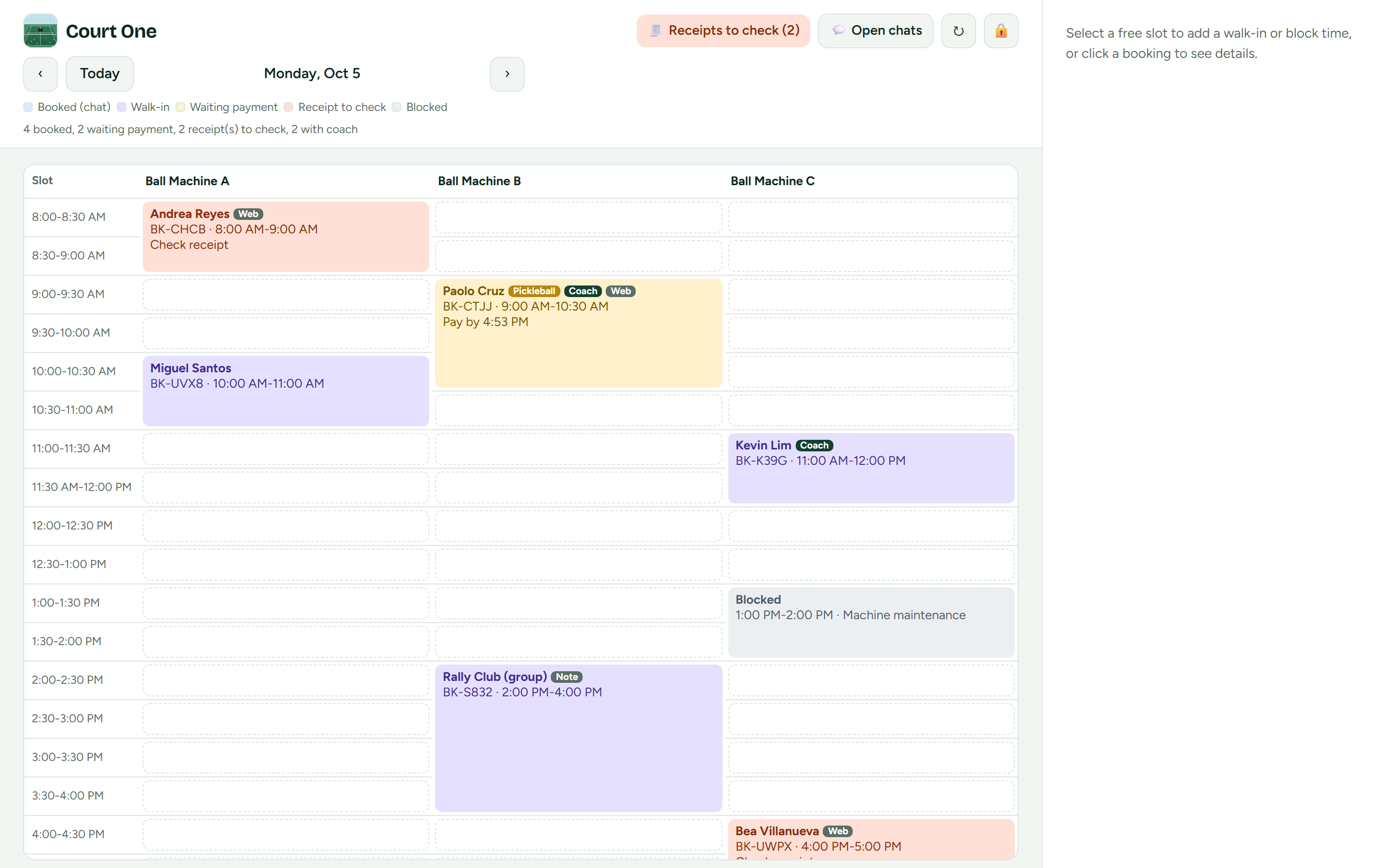The width and height of the screenshot is (1389, 868).
Task: Open Bea Villanueva booking BK-UWPX
Action: click(x=871, y=839)
